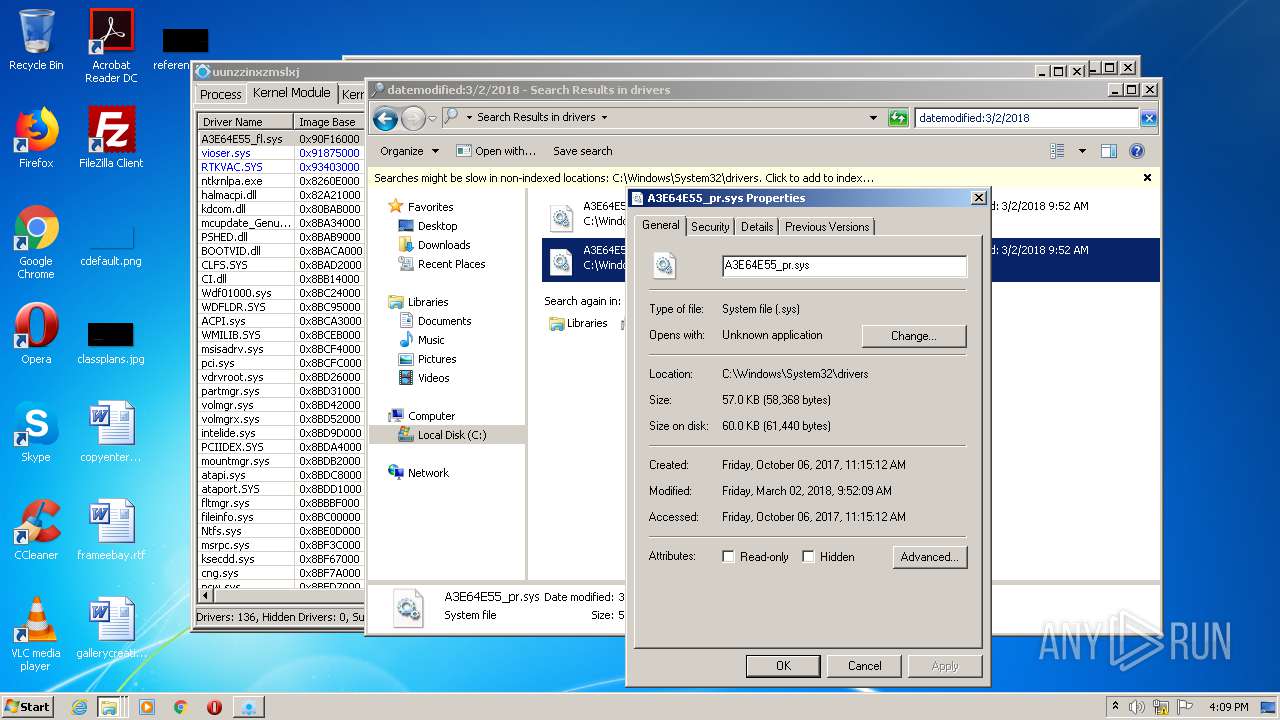Click Internet Explorer in the taskbar
The height and width of the screenshot is (720, 1280).
pos(79,707)
